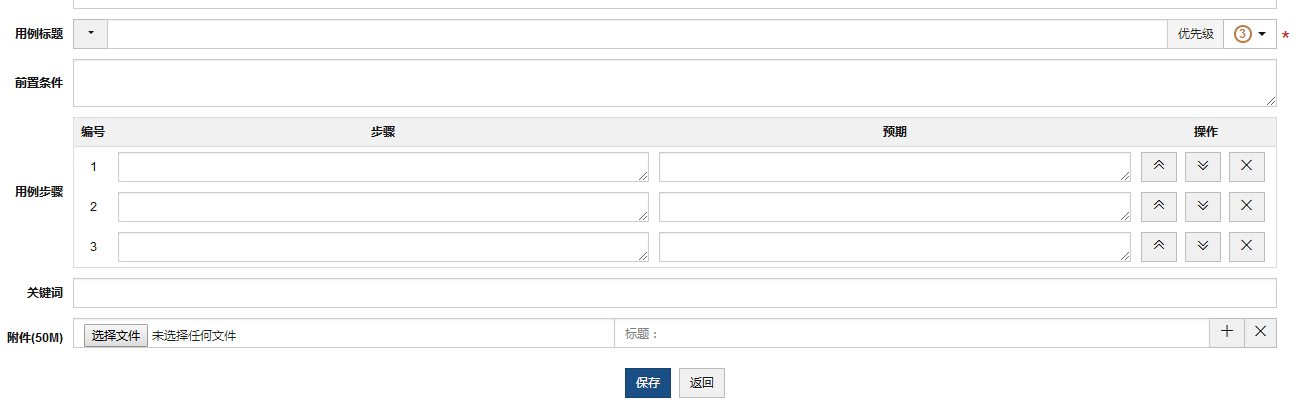Viewport: 1311px width, 411px height.
Task: Move step 3 down with double-chevron icon
Action: (1202, 247)
